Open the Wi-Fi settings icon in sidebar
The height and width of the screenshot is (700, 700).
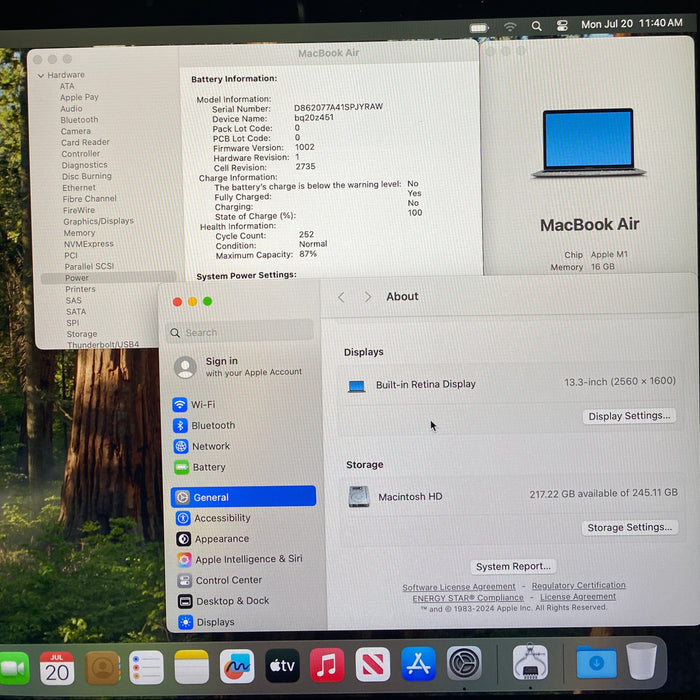179,404
